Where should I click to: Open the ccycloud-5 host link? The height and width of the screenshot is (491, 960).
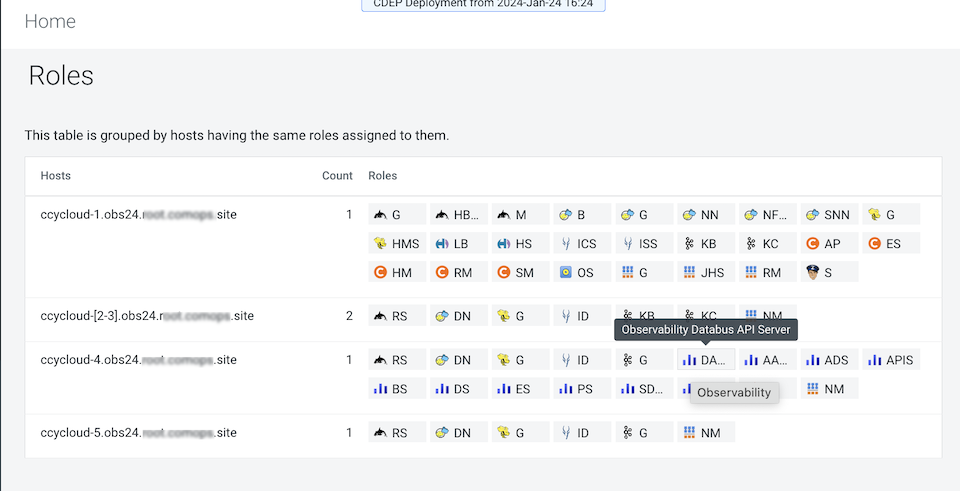click(138, 432)
